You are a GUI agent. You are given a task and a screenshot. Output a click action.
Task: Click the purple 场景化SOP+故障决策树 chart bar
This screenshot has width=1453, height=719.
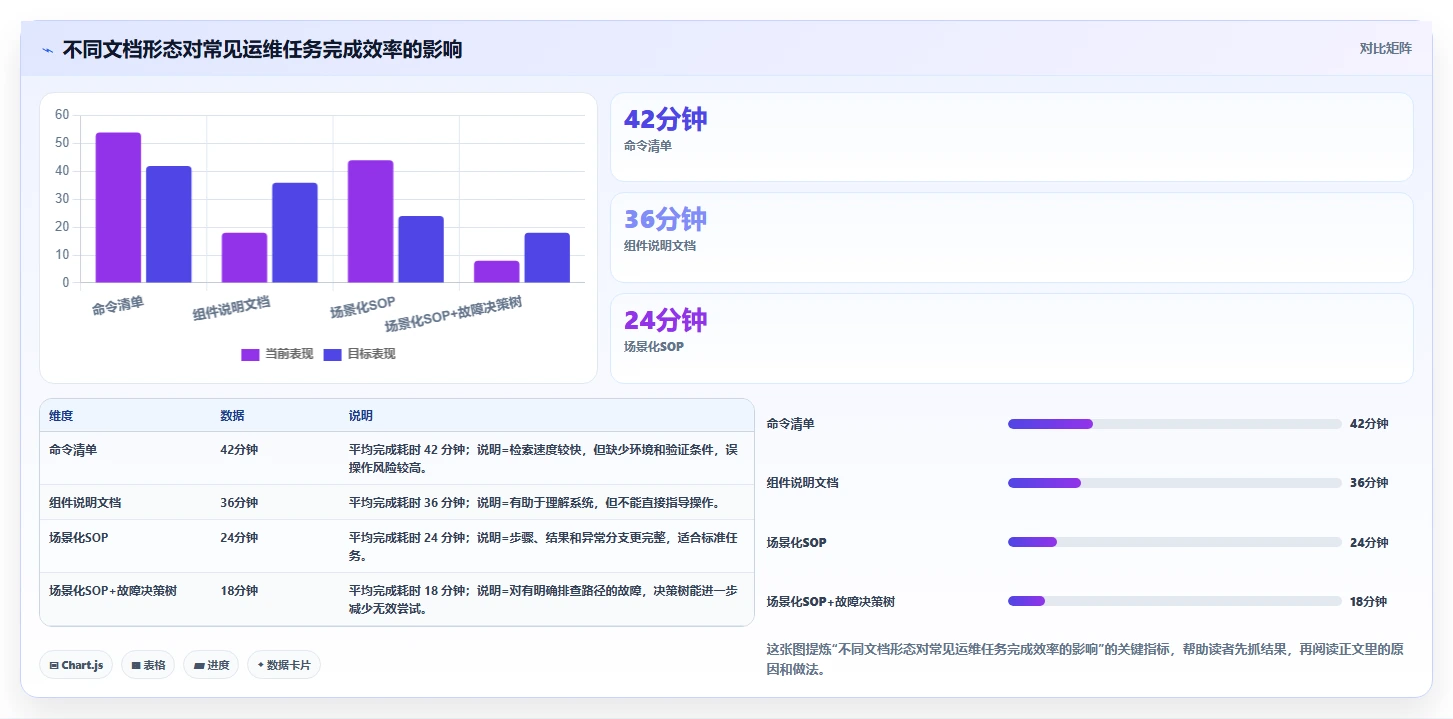coord(497,272)
